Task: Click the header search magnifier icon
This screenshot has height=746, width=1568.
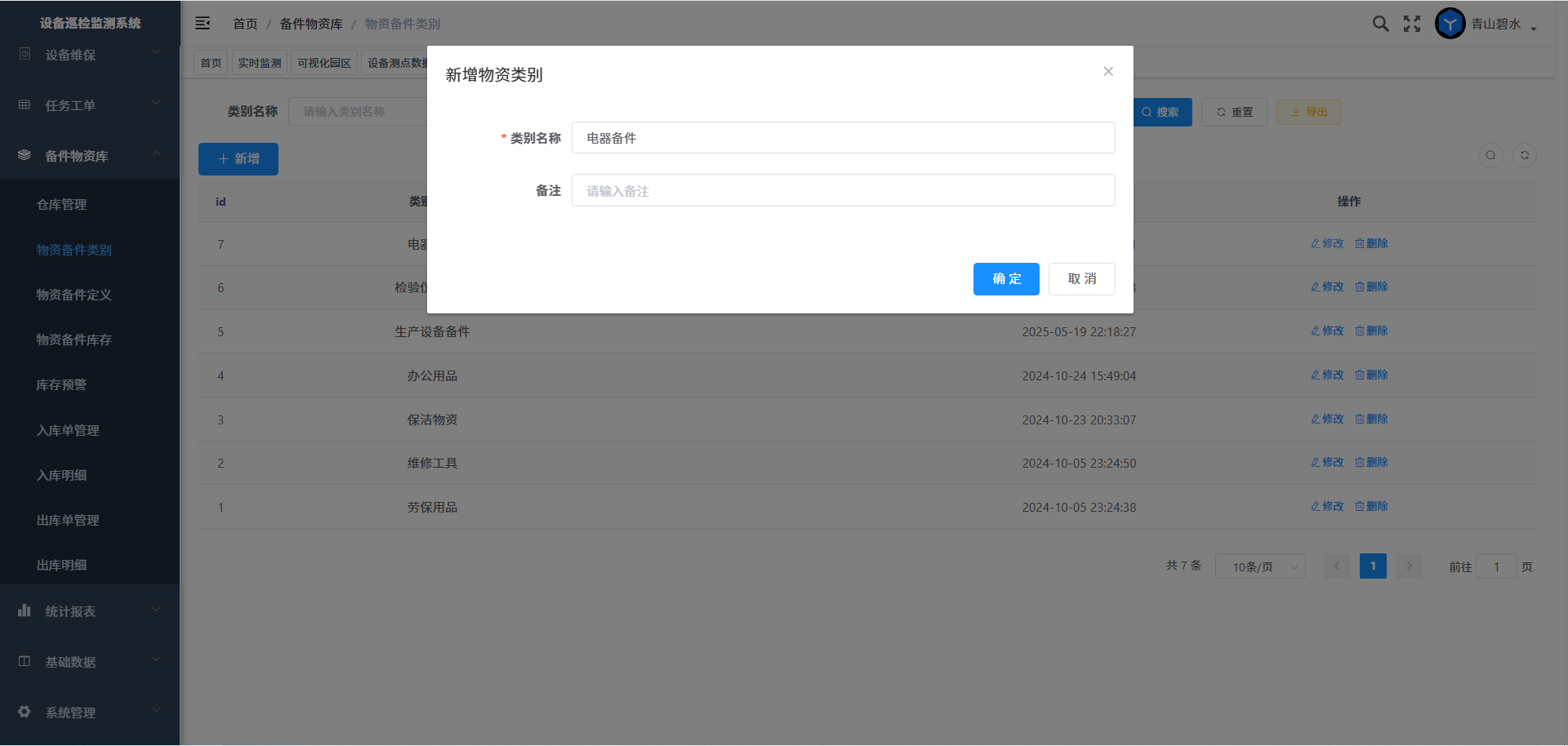Action: pyautogui.click(x=1380, y=24)
